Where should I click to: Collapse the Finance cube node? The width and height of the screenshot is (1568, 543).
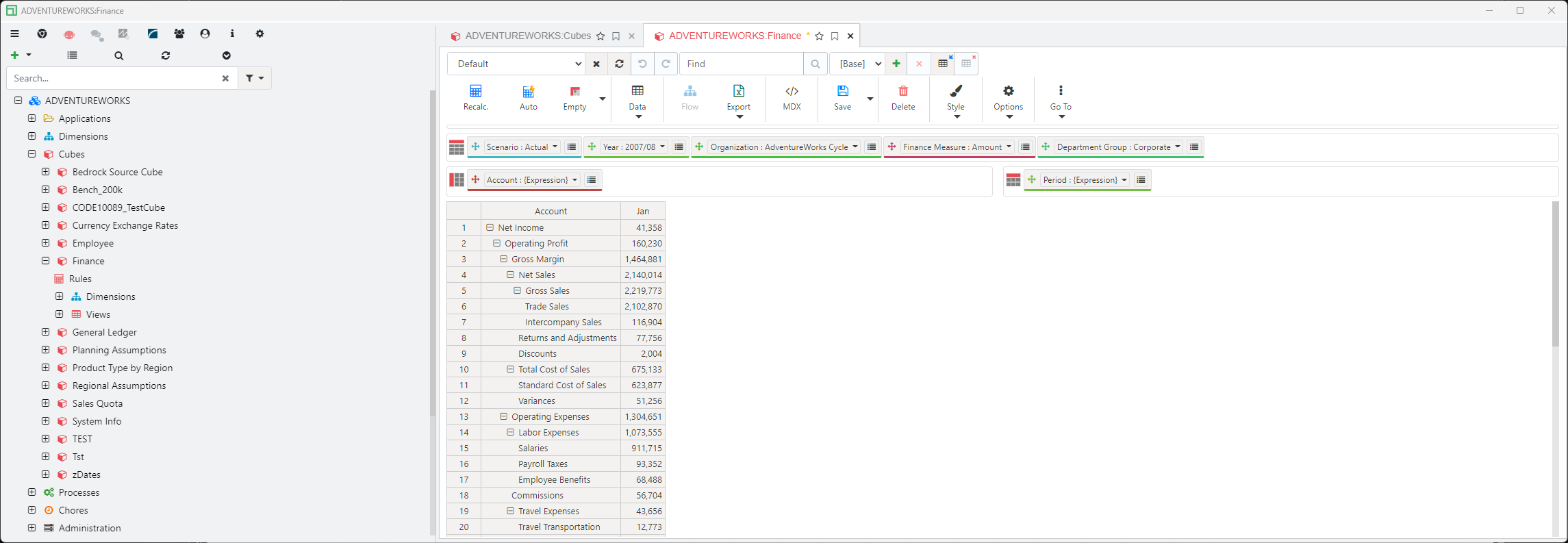[45, 261]
